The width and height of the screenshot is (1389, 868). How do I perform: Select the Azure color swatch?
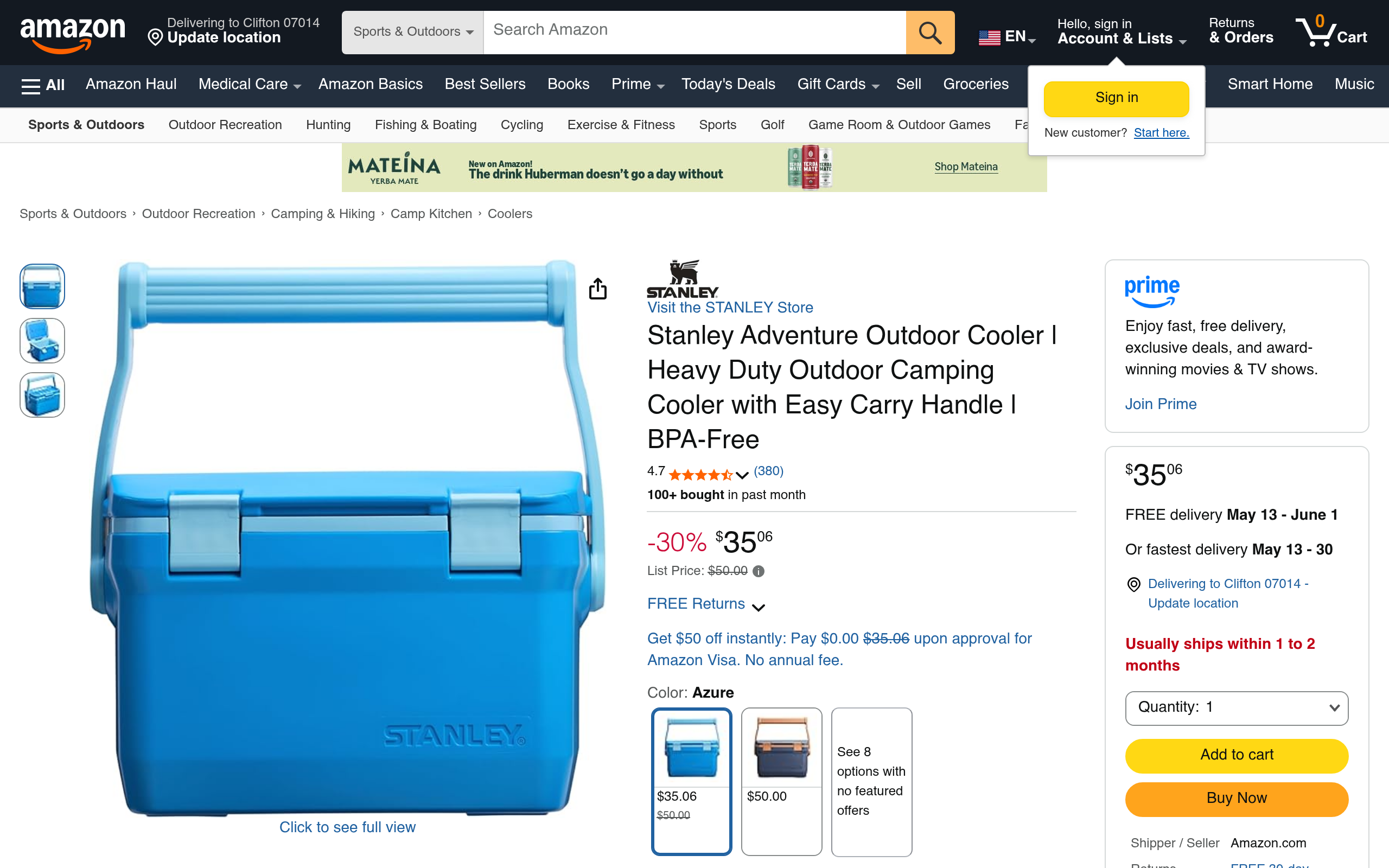(692, 781)
